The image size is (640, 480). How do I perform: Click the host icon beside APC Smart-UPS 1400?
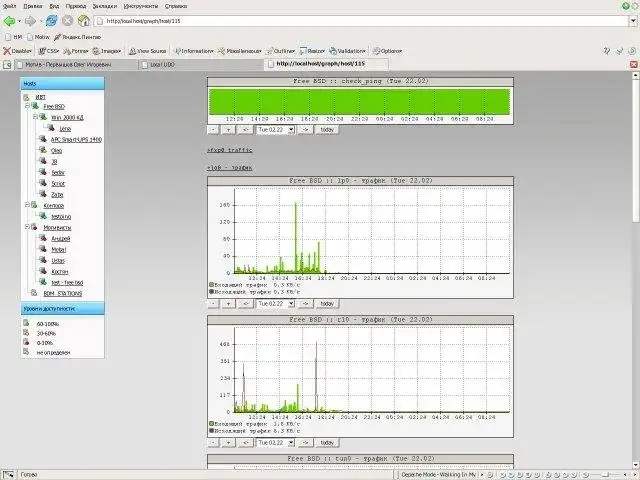click(x=42, y=139)
